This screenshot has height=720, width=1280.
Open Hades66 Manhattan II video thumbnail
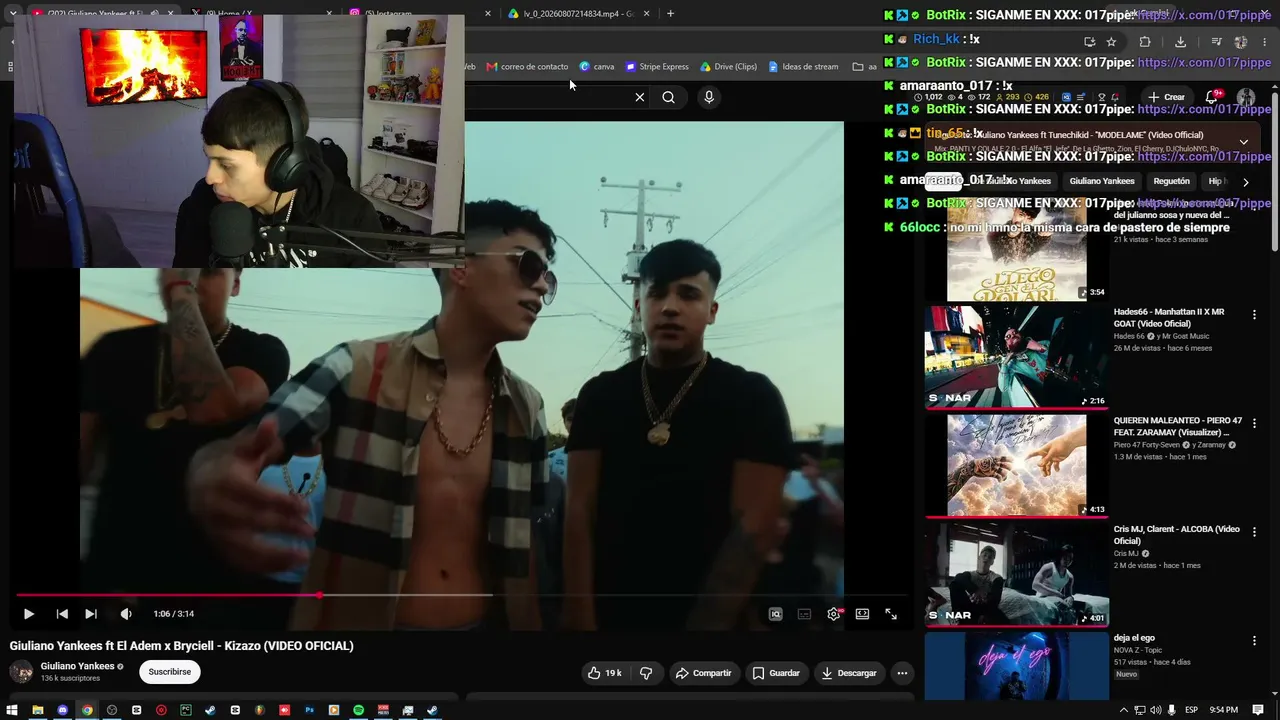(x=1017, y=357)
